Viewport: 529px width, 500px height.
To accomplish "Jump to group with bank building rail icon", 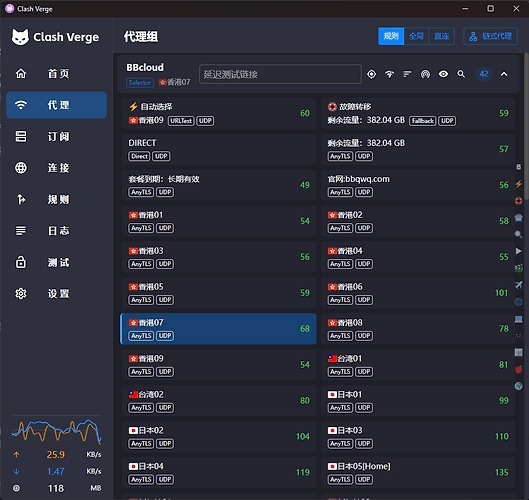I will coord(519,218).
